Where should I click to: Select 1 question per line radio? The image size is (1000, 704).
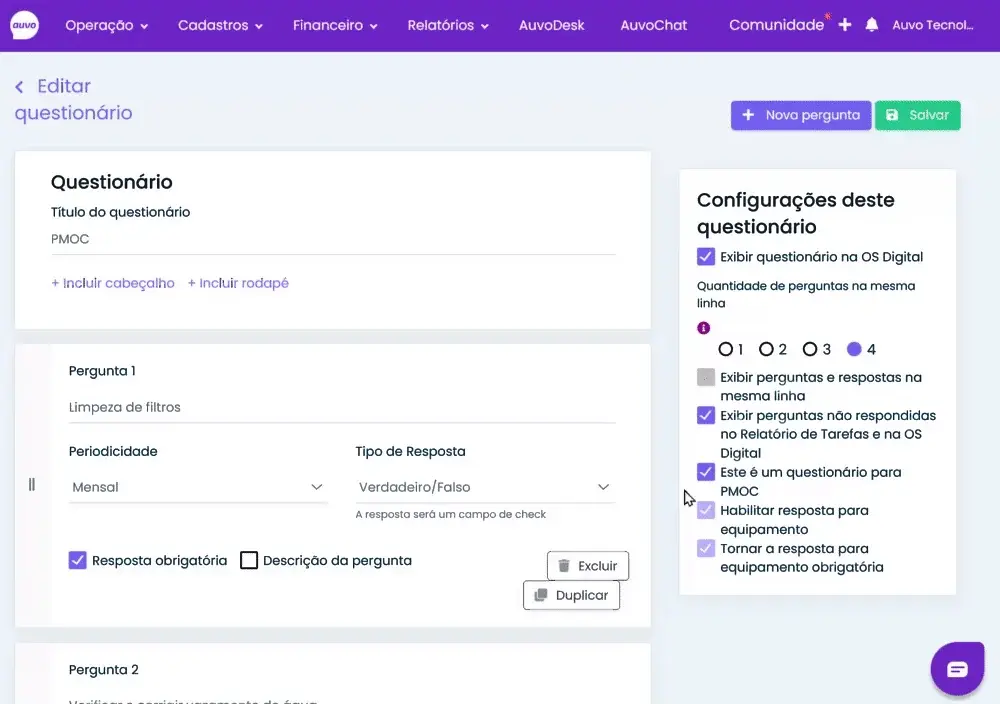(x=725, y=349)
